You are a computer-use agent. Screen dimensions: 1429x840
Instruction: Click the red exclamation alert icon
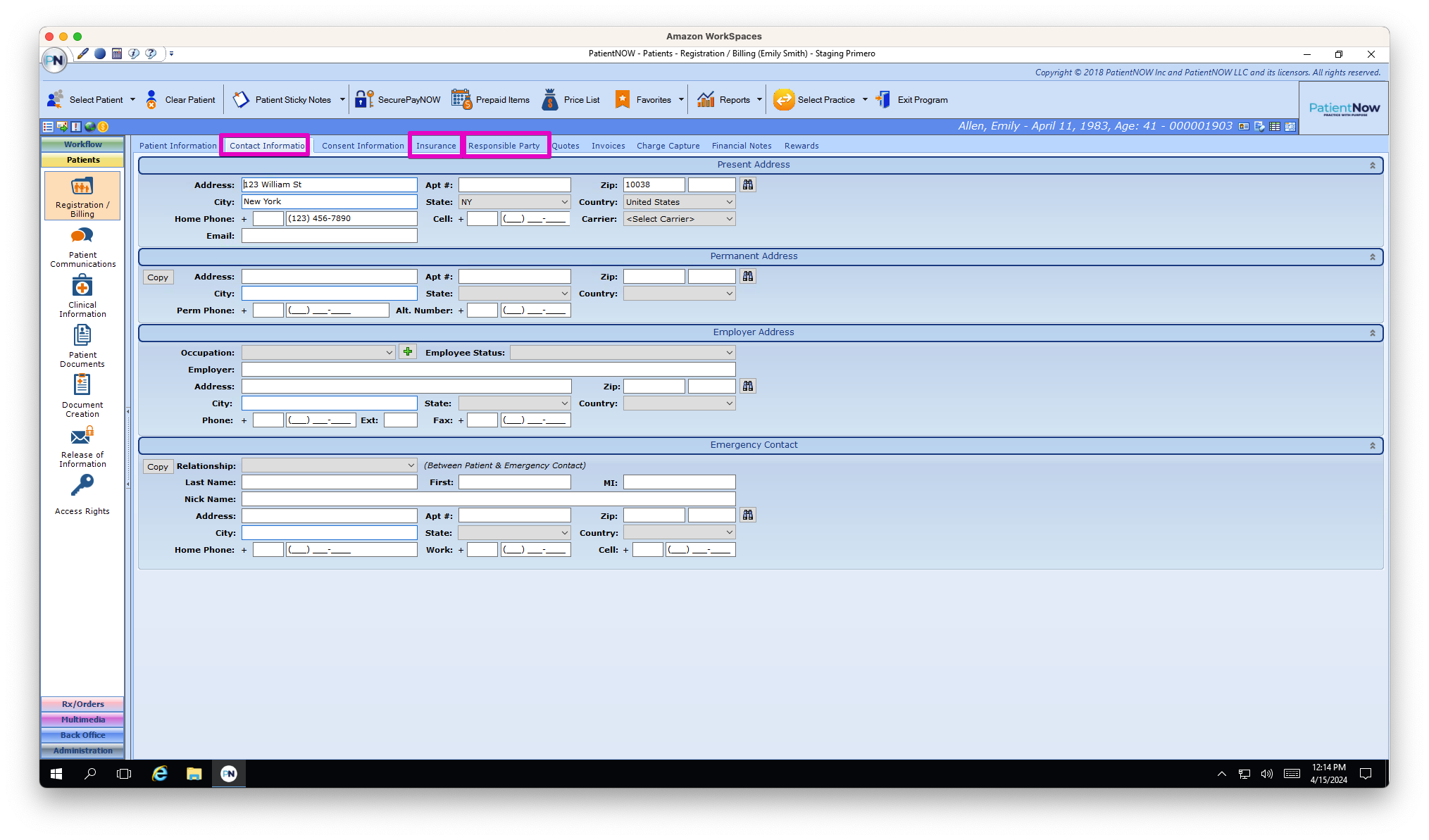76,127
